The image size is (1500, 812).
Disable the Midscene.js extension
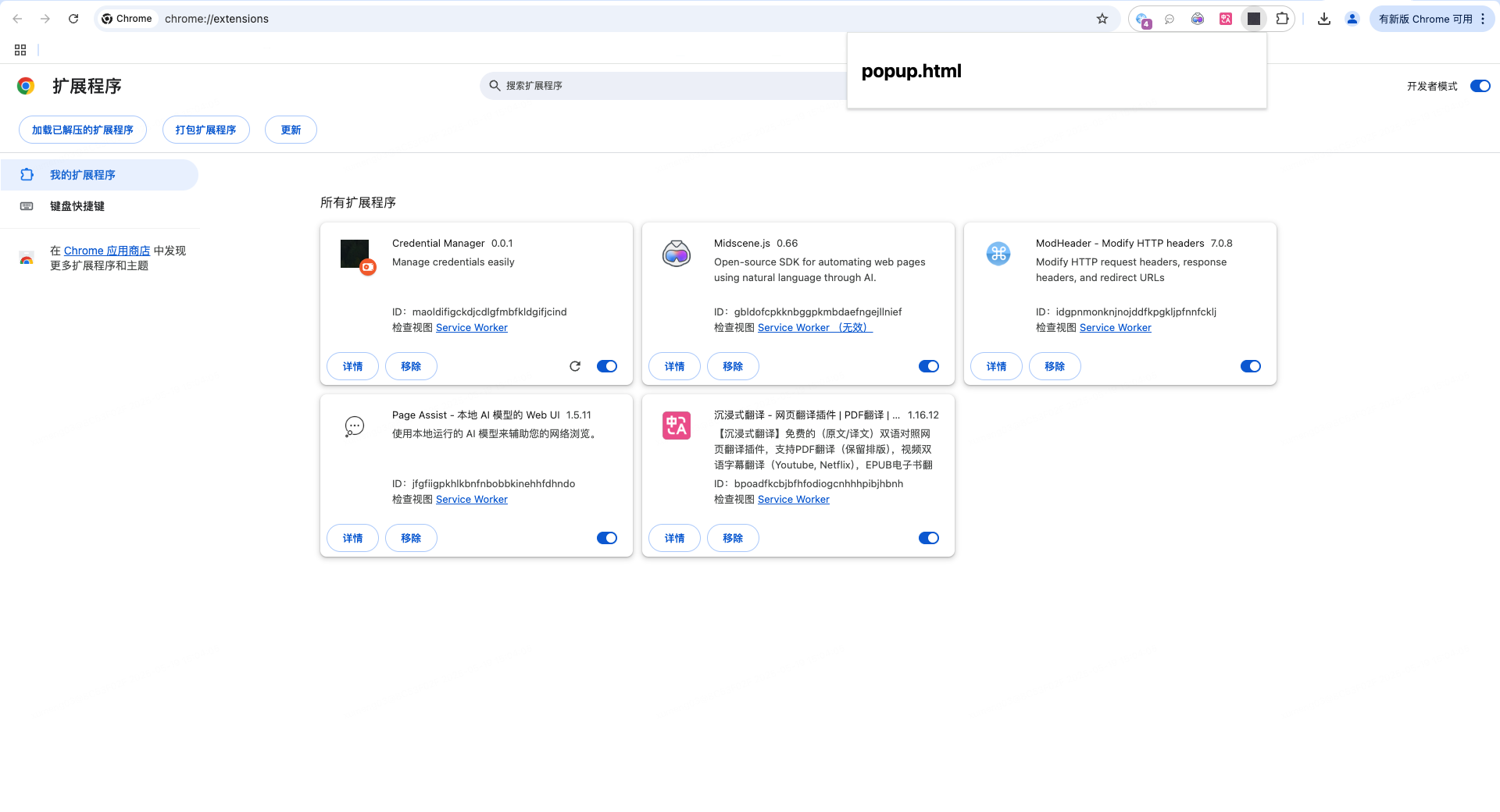click(929, 366)
